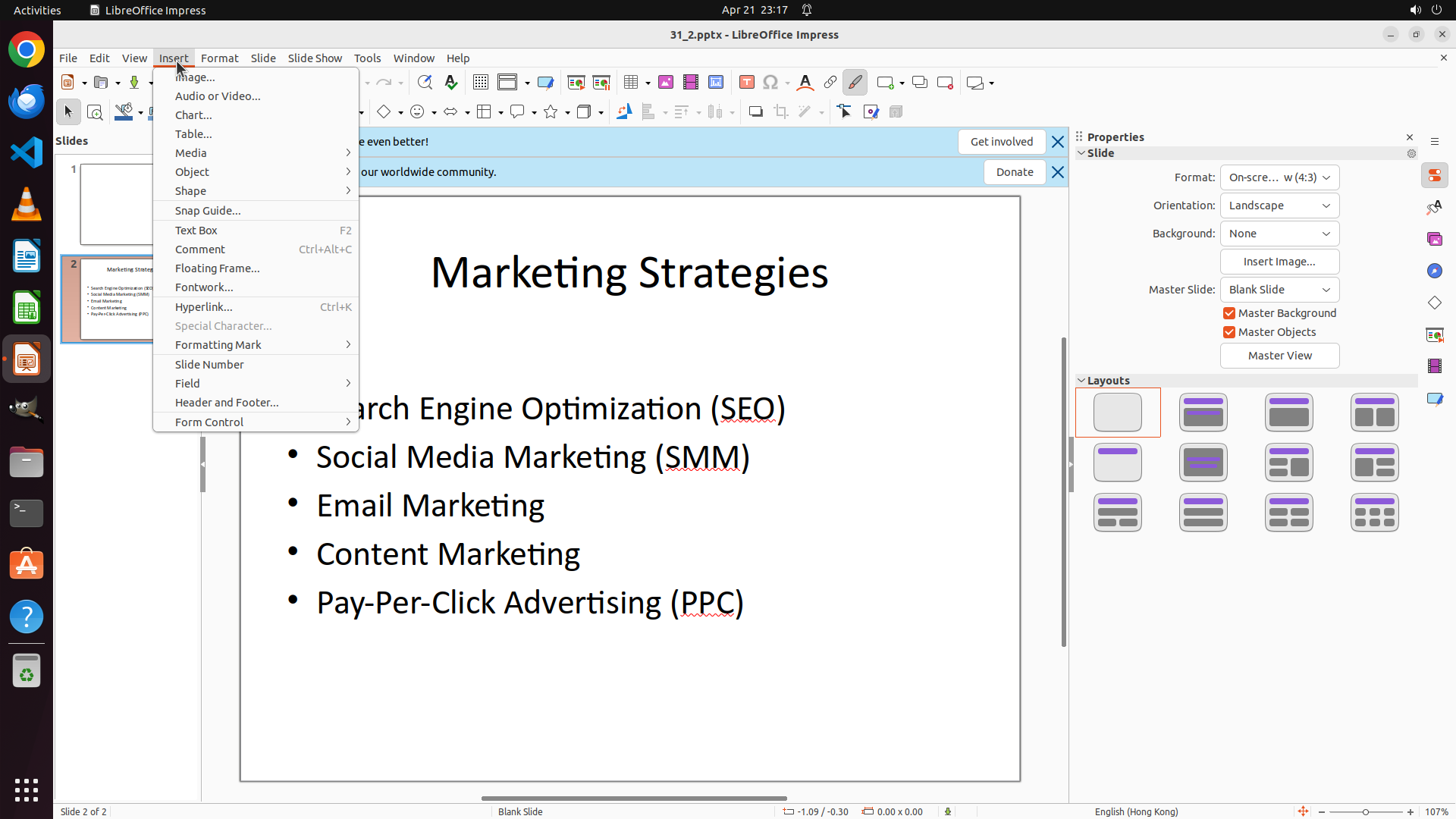Screen dimensions: 1456x819
Task: Click the zoom slider in status bar
Action: click(x=1365, y=811)
